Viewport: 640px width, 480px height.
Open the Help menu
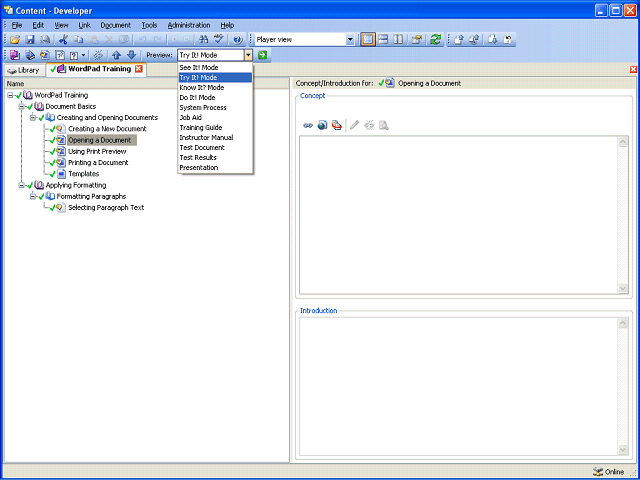point(227,25)
